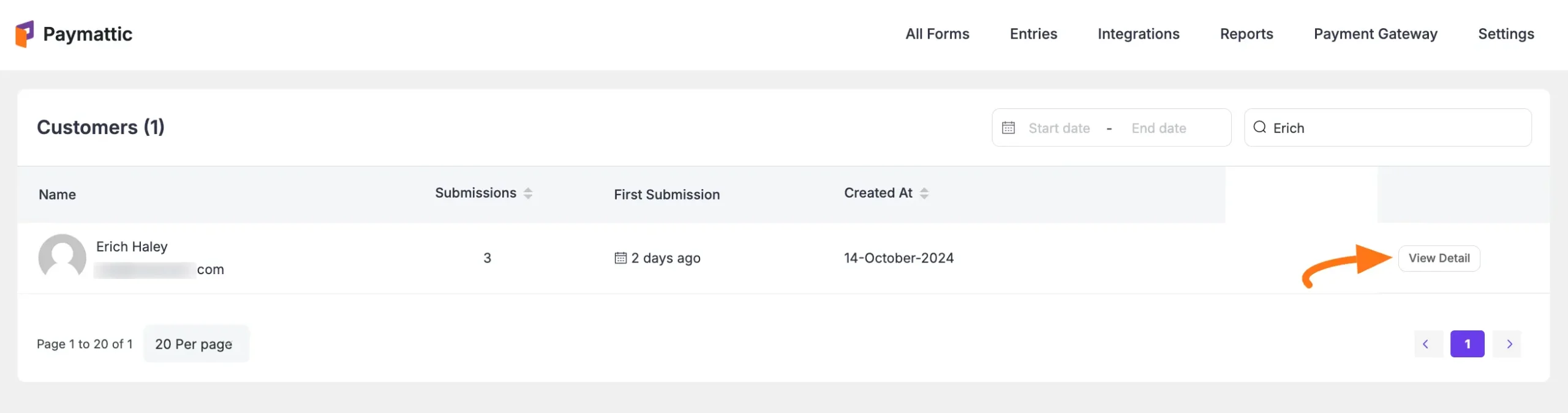Open the 20 Per page dropdown
1568x413 pixels.
tap(195, 344)
